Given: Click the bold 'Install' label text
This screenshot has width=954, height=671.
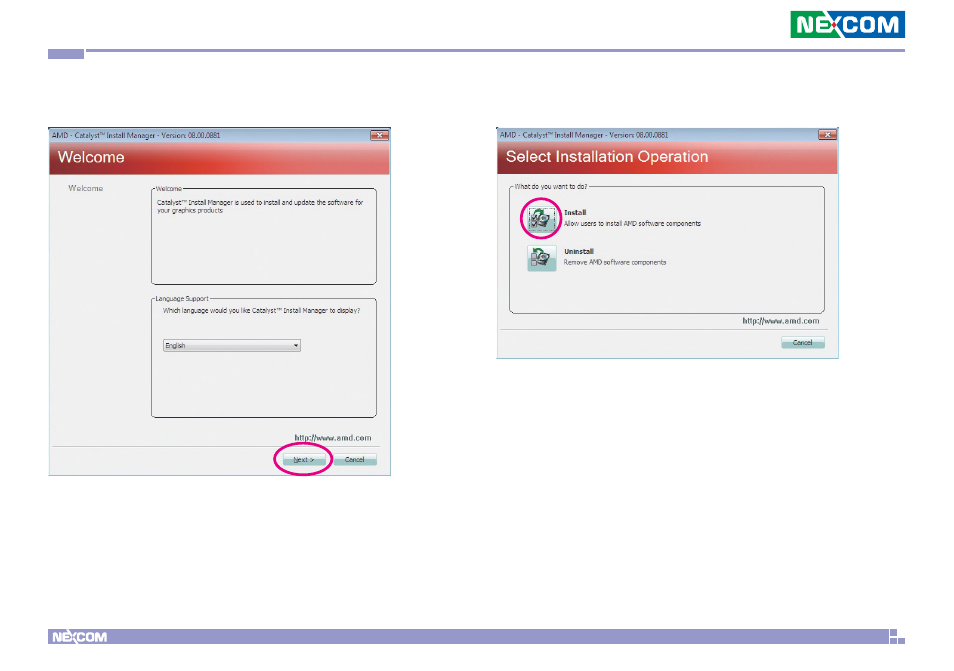Looking at the screenshot, I should click(x=575, y=212).
